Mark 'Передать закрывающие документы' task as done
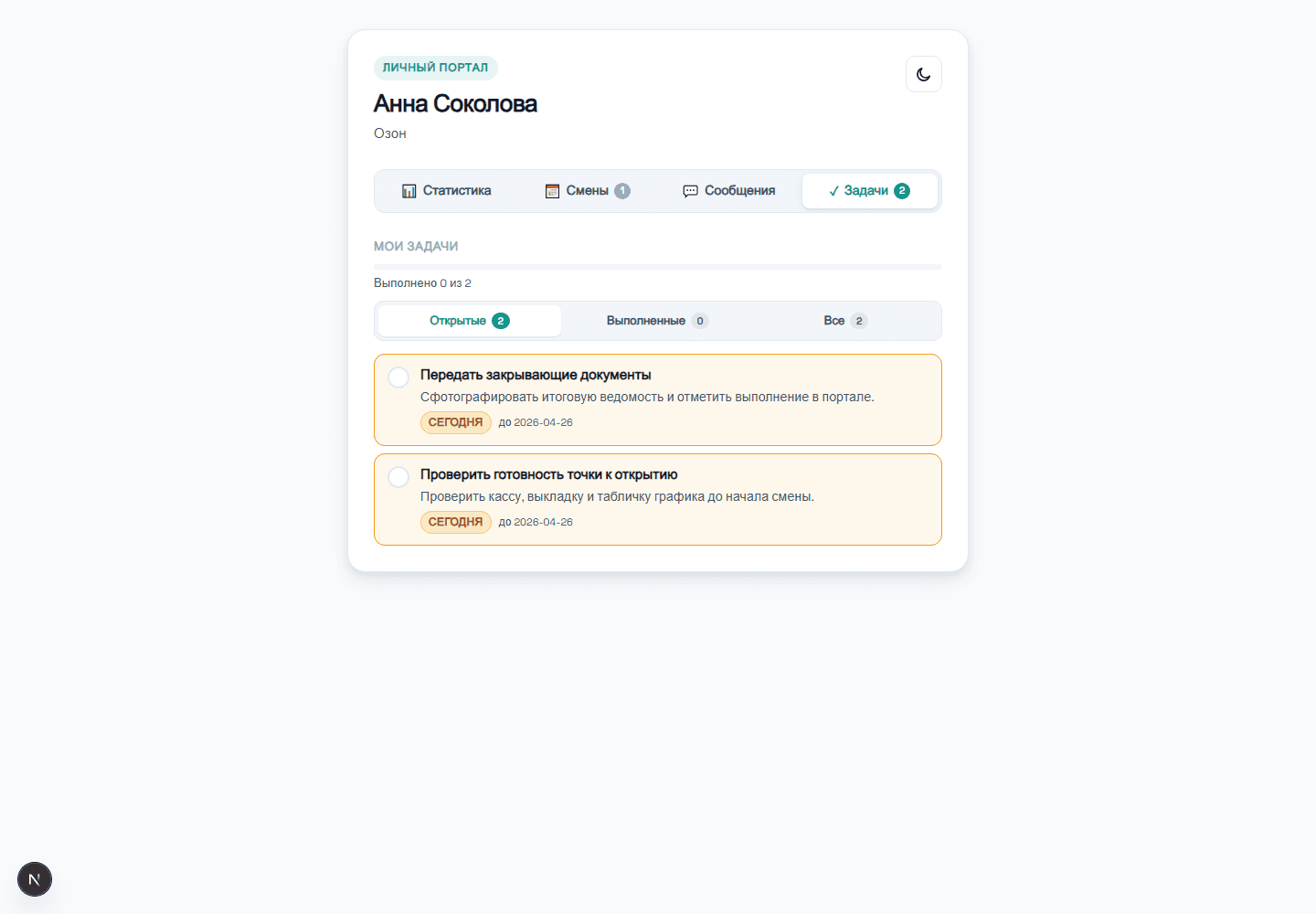This screenshot has width=1316, height=914. (398, 377)
